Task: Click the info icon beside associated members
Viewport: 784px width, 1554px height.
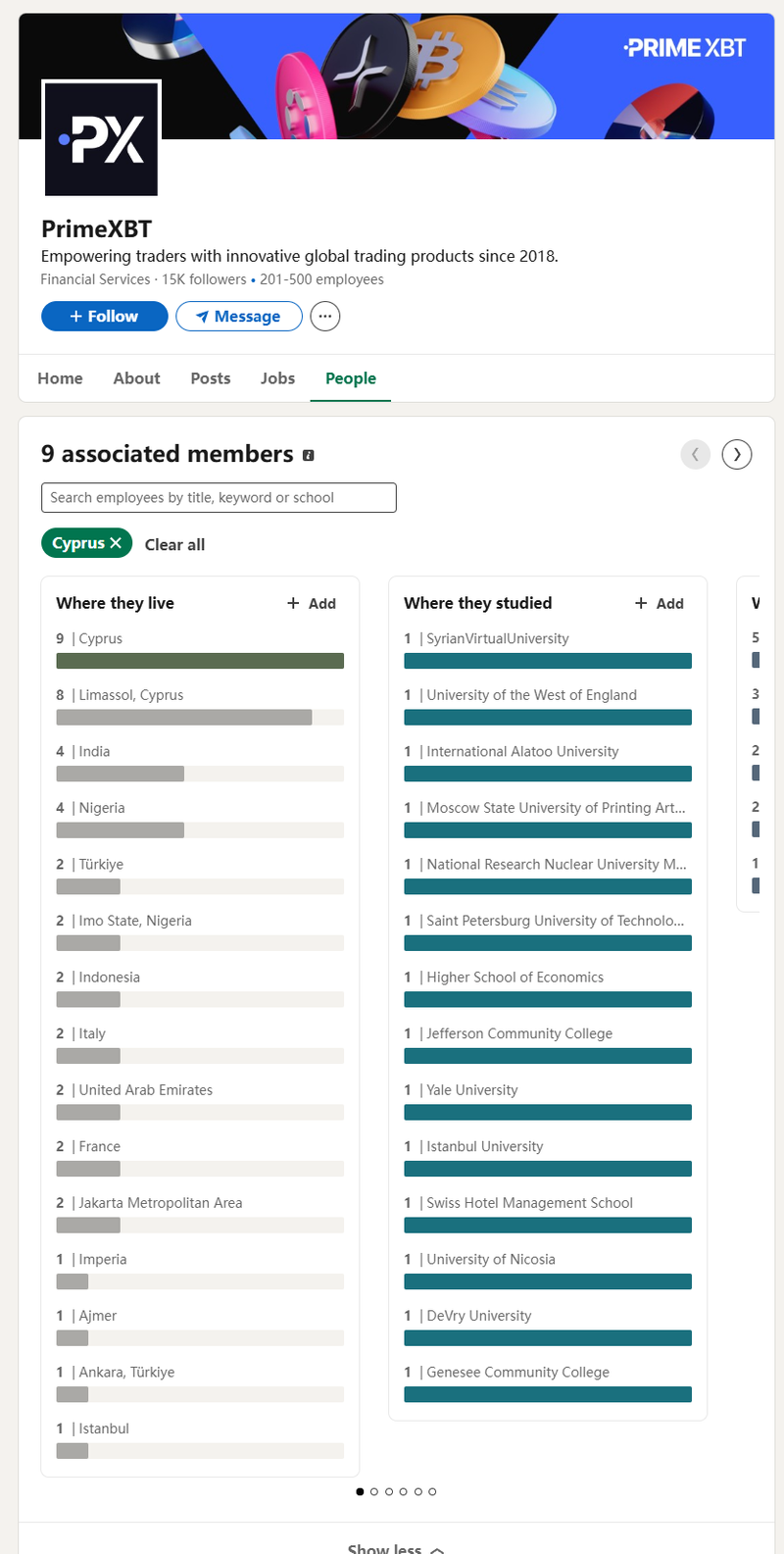Action: [309, 455]
